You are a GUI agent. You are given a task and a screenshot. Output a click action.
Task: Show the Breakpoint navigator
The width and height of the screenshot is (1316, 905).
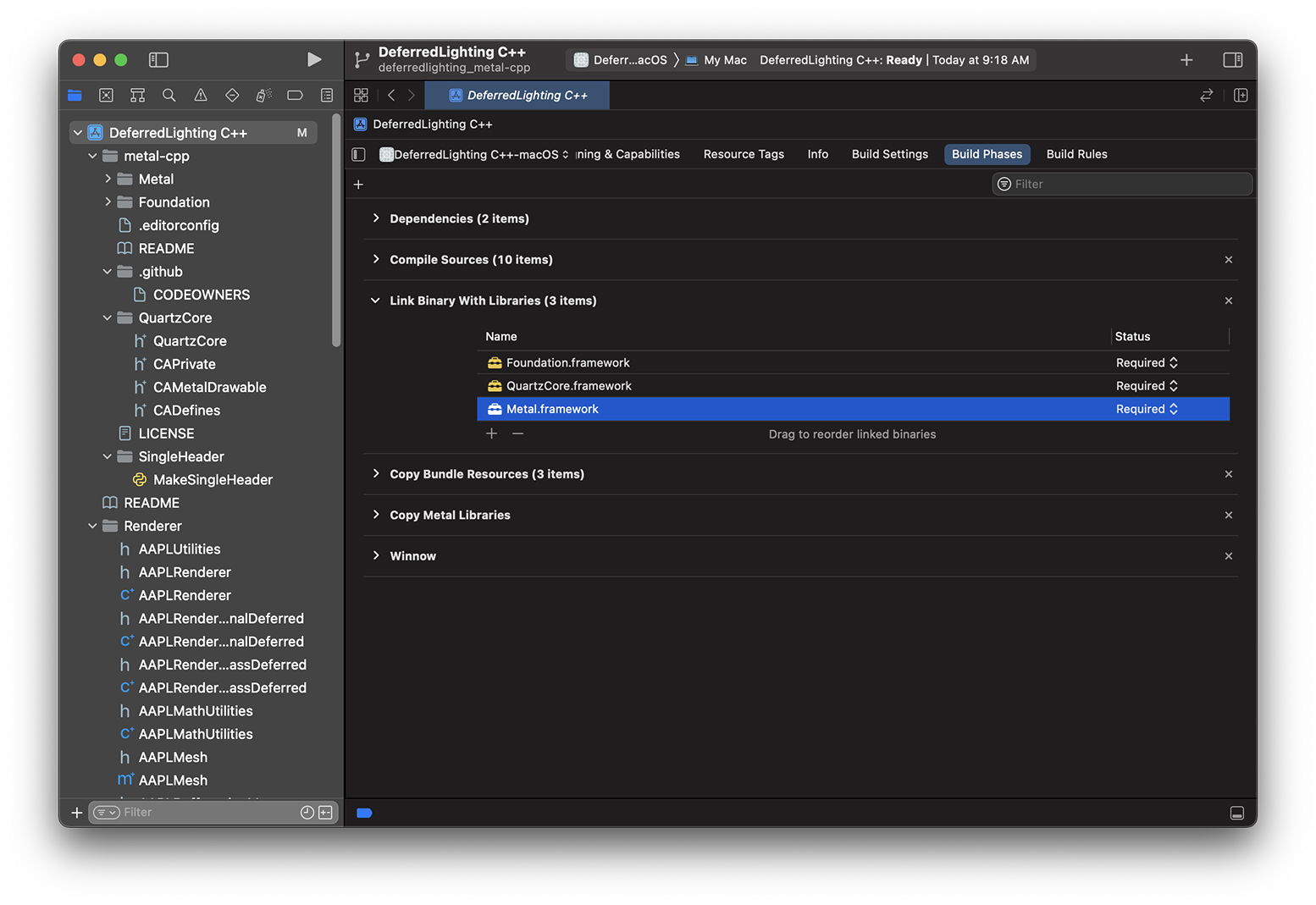(295, 95)
